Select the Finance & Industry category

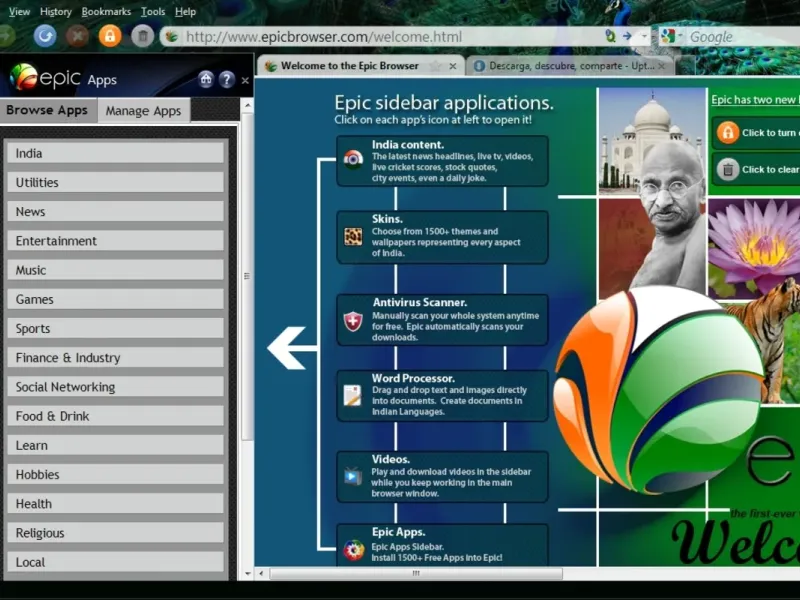click(115, 358)
